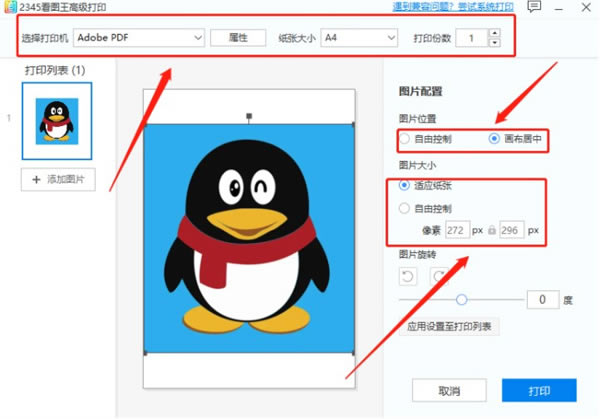Click the aspect ratio lock icon

point(492,230)
